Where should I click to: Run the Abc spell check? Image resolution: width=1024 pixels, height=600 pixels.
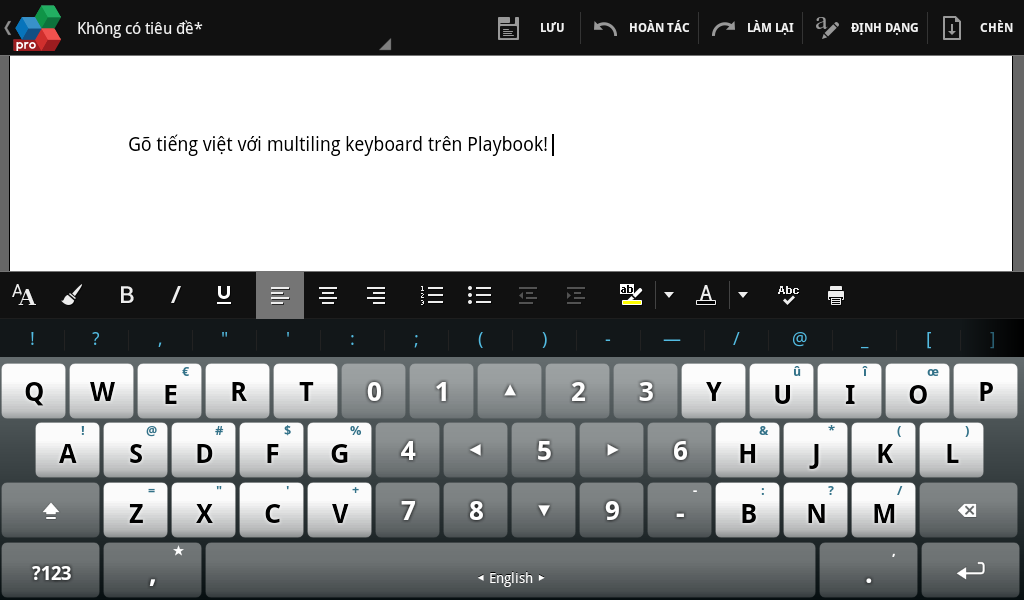788,295
